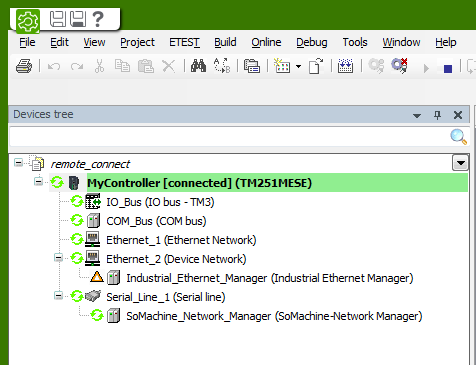This screenshot has width=476, height=365.
Task: Click the Start play triangle icon
Action: [426, 68]
